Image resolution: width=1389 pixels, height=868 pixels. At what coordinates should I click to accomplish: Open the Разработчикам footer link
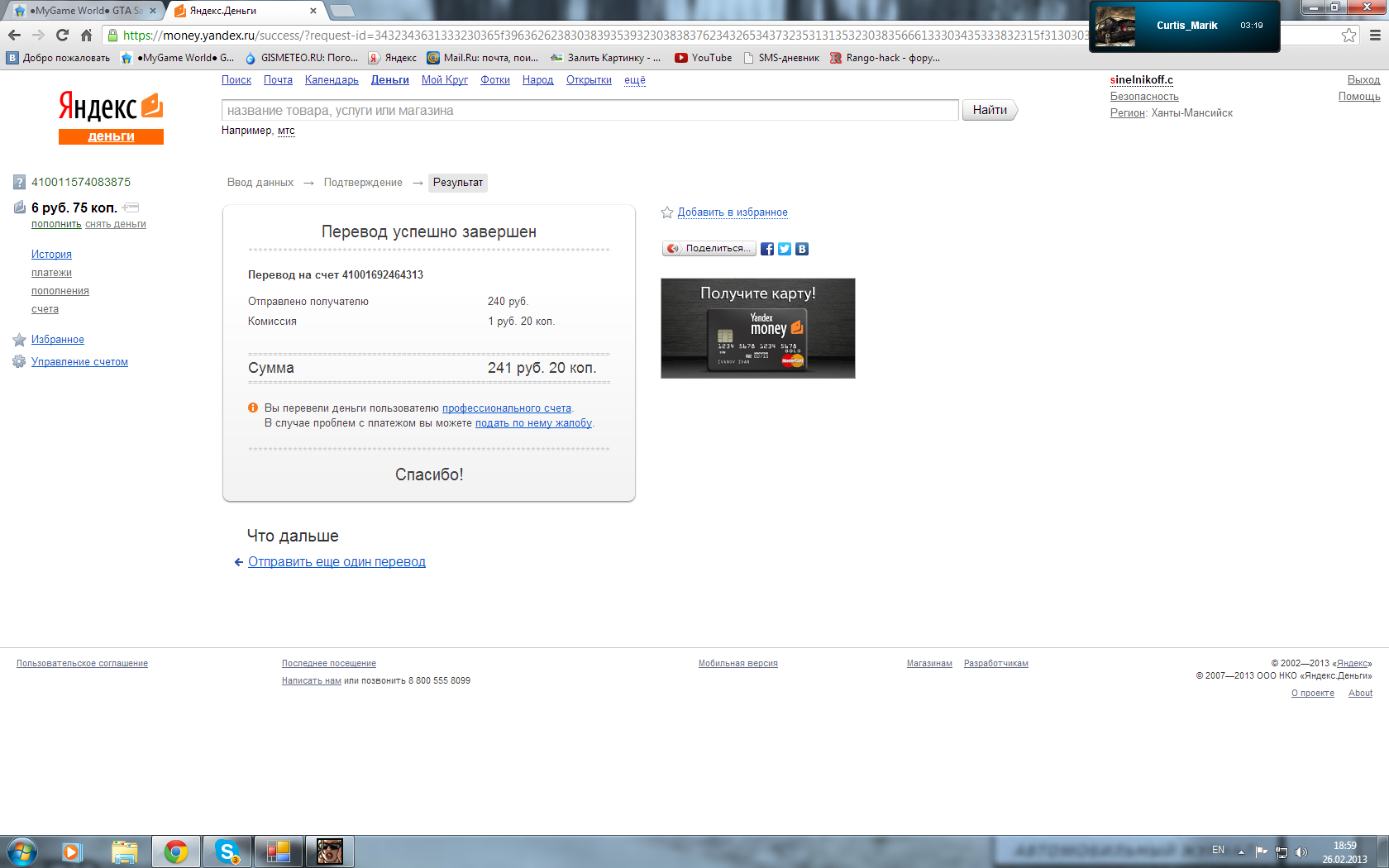tap(996, 664)
